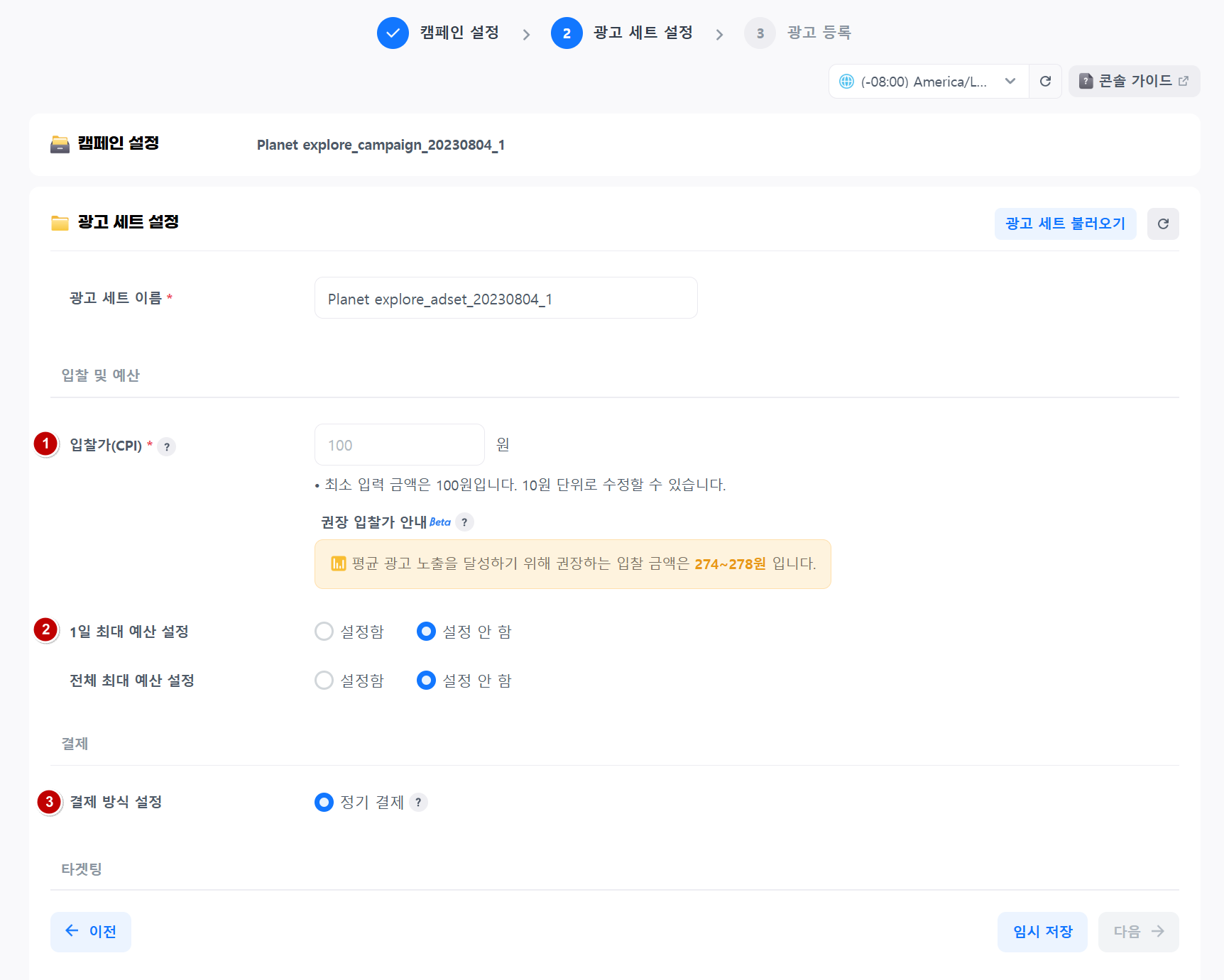Click the timezone refresh icon
This screenshot has width=1224, height=980.
click(1045, 82)
